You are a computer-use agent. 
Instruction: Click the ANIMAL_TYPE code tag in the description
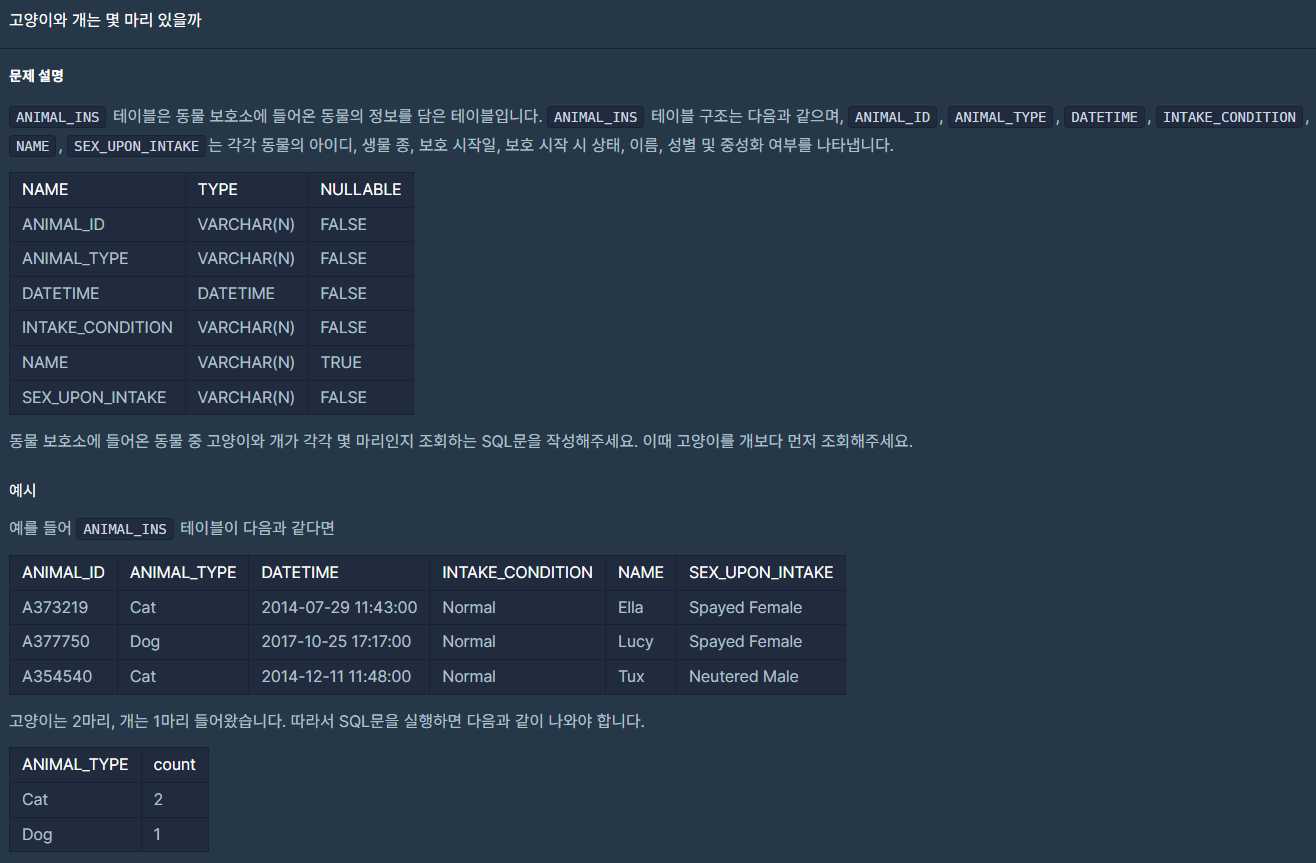[x=1000, y=117]
